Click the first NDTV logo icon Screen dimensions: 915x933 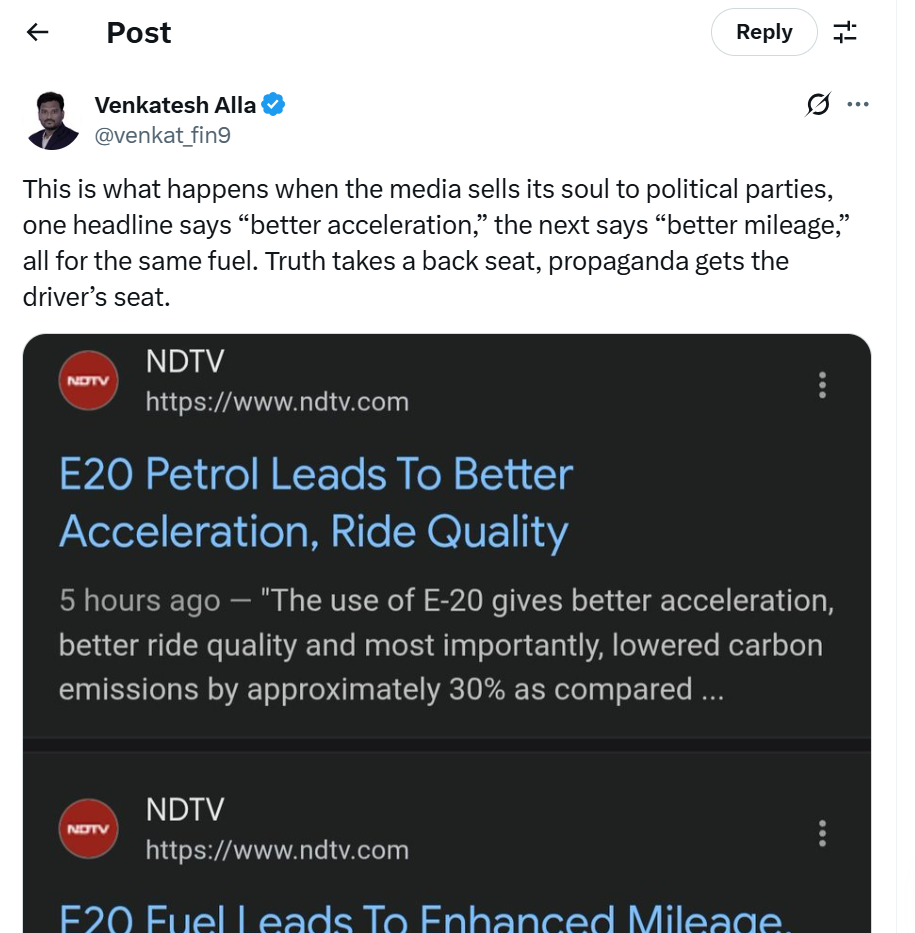[89, 381]
